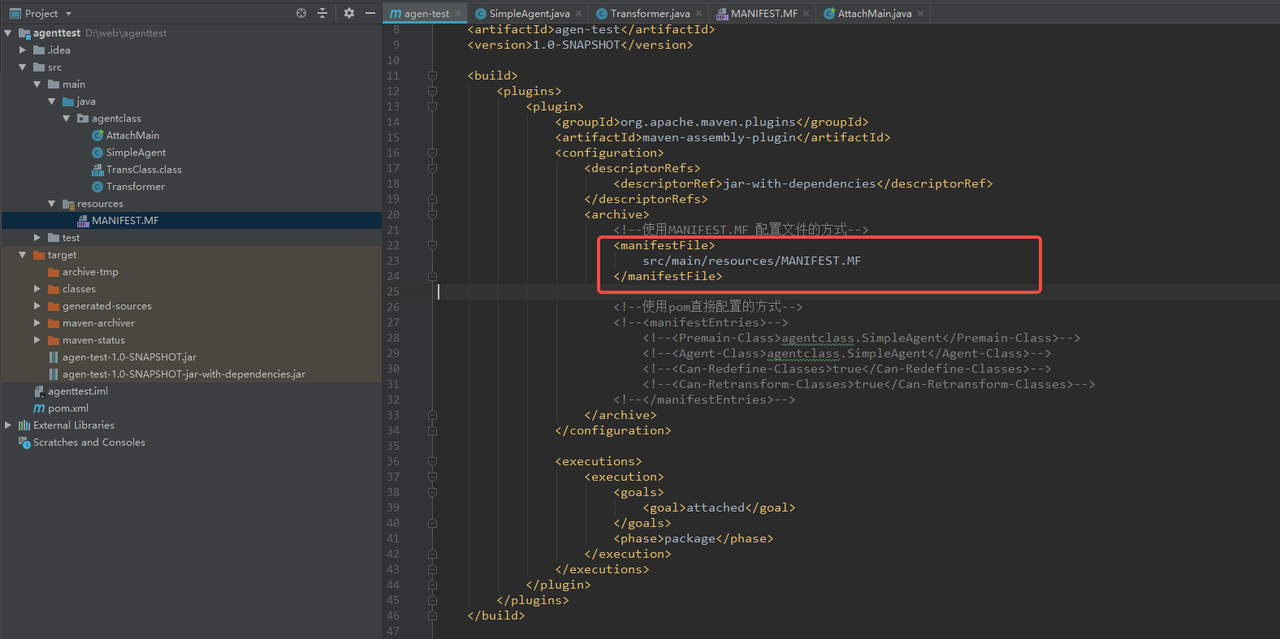Click line number 25 in gutter

click(393, 292)
